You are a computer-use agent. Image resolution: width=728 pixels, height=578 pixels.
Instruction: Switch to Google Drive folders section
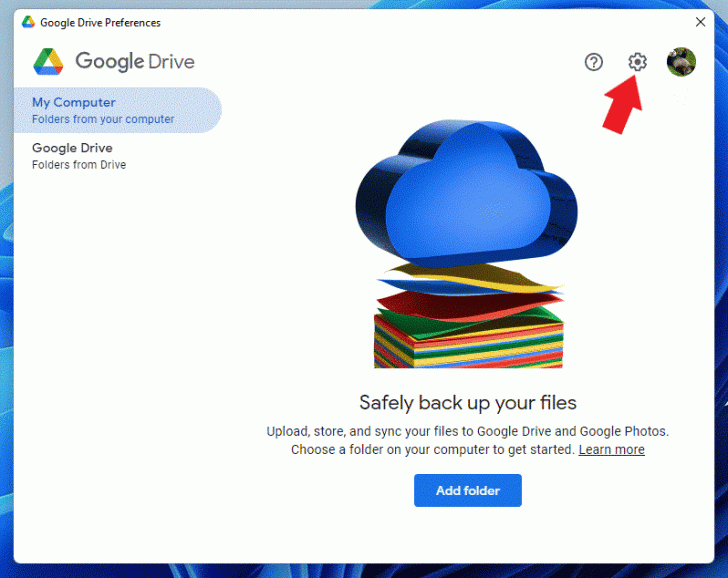[117, 156]
